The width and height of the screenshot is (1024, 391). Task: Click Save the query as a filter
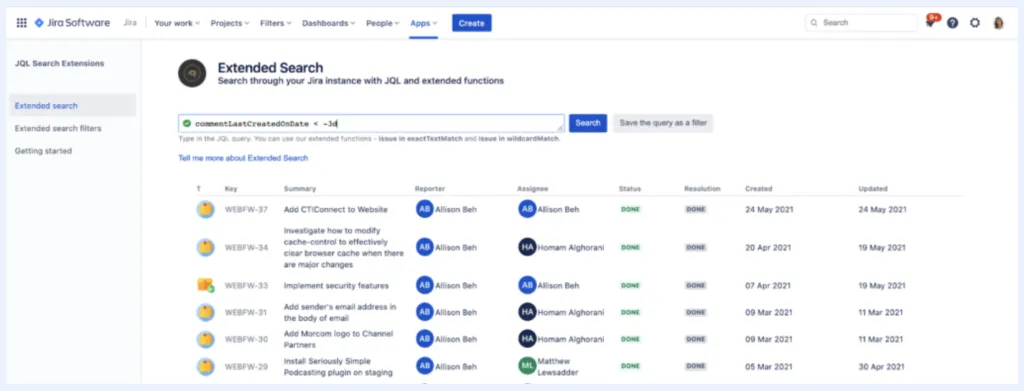tap(663, 123)
